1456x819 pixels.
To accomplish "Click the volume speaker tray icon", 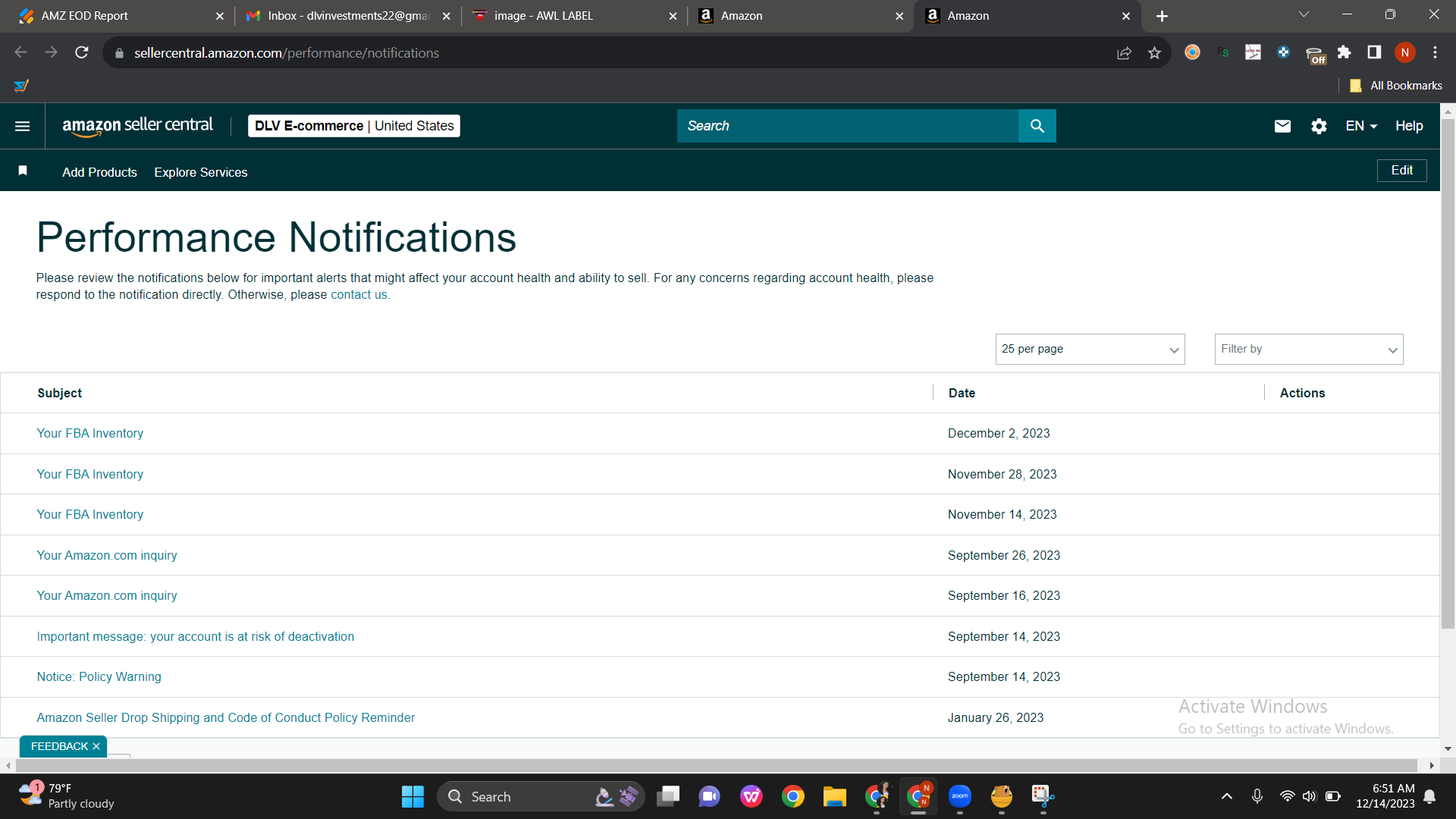I will (x=1309, y=796).
